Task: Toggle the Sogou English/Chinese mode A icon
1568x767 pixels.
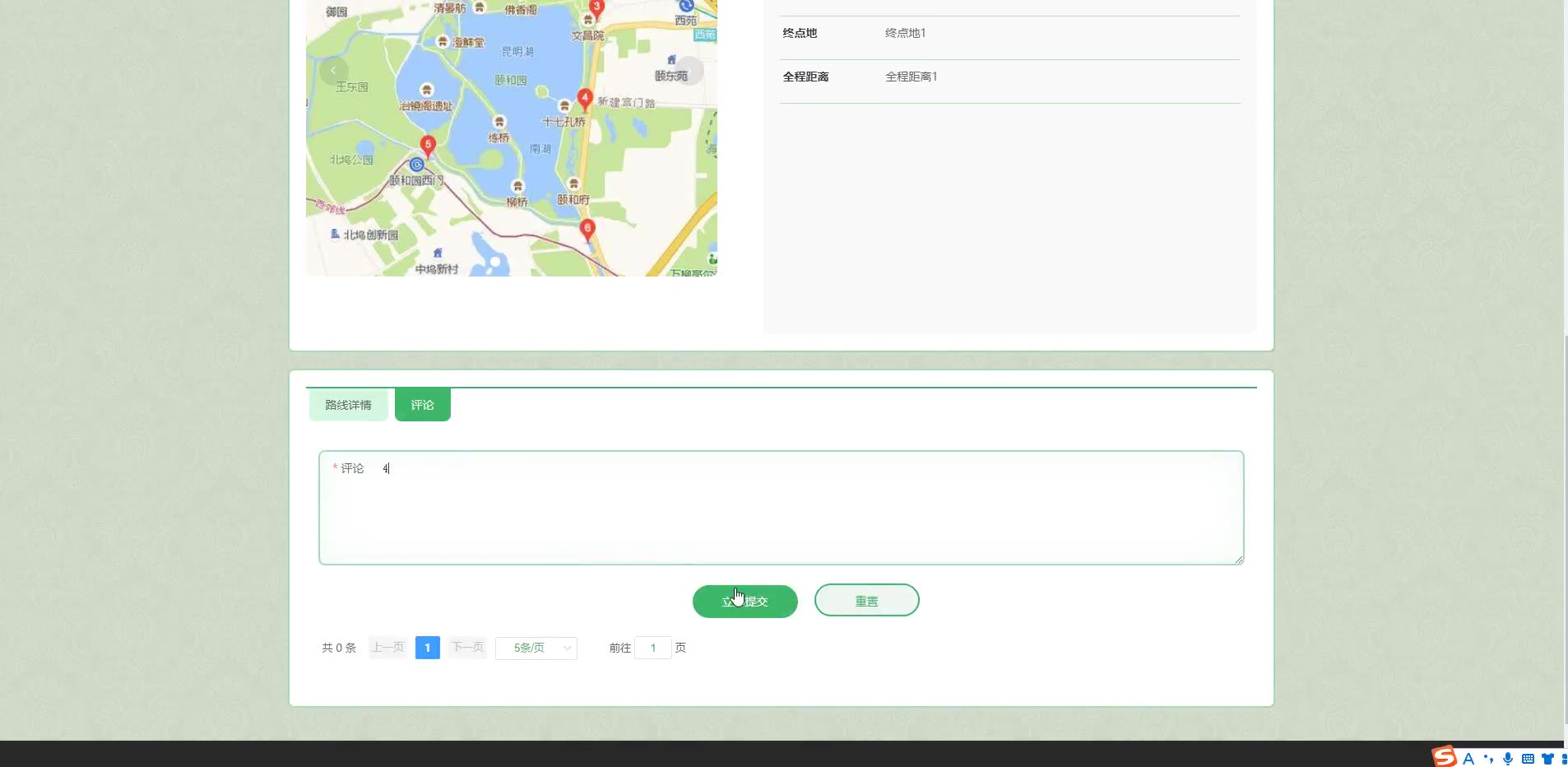Action: (1468, 759)
